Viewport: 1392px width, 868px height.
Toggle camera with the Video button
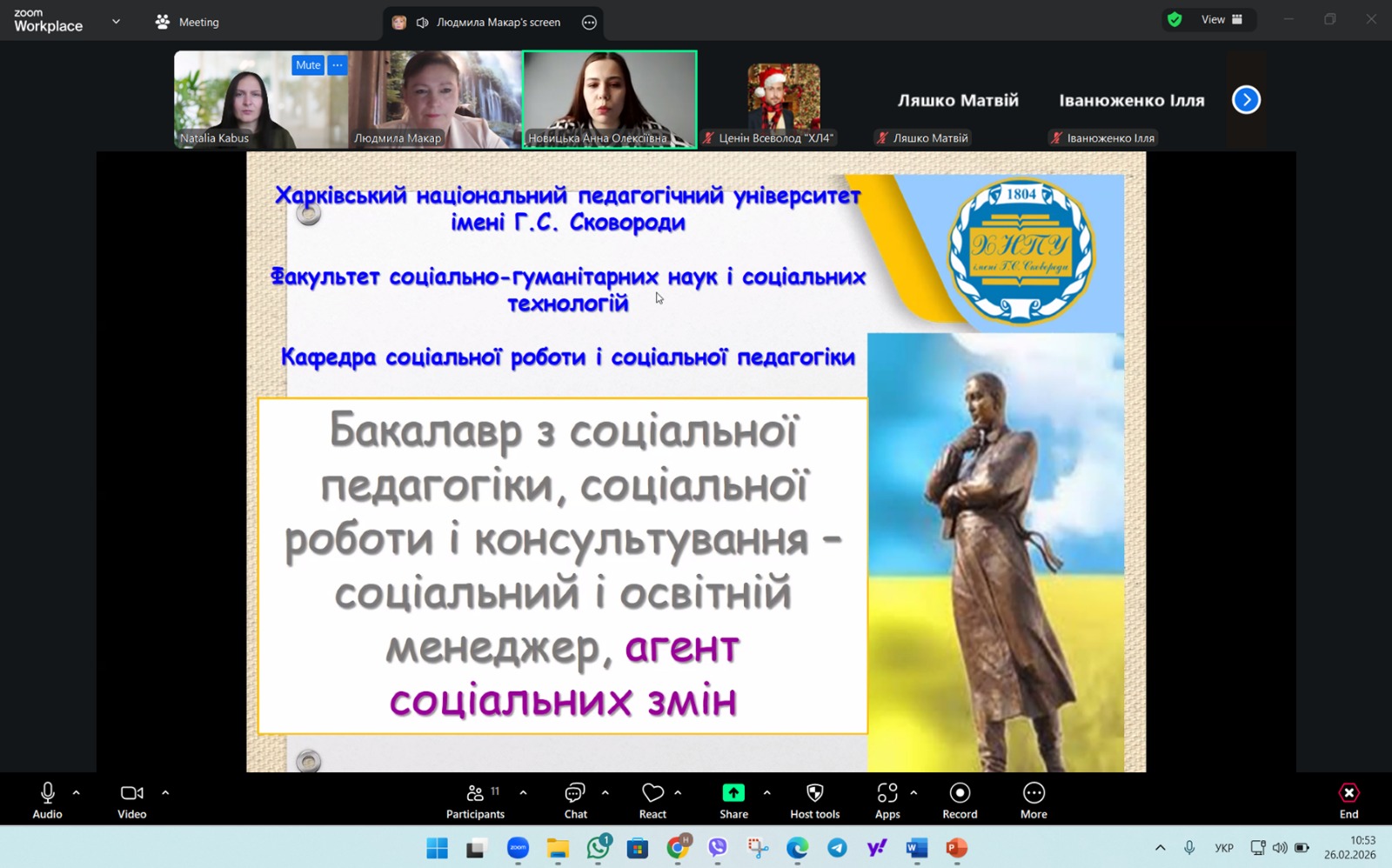coord(132,800)
